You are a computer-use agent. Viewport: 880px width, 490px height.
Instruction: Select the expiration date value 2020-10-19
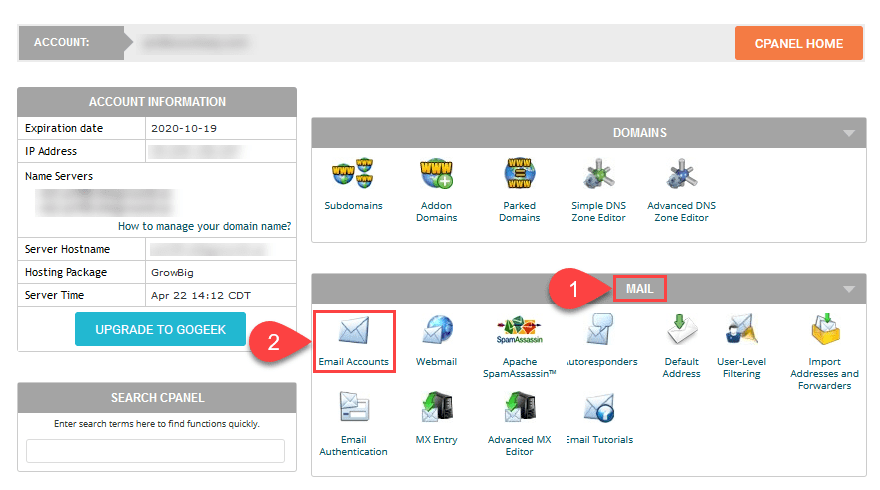[x=184, y=129]
